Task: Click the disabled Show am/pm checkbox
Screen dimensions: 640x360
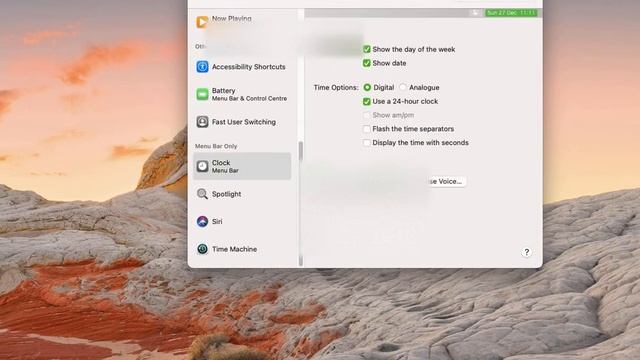Action: [x=367, y=115]
